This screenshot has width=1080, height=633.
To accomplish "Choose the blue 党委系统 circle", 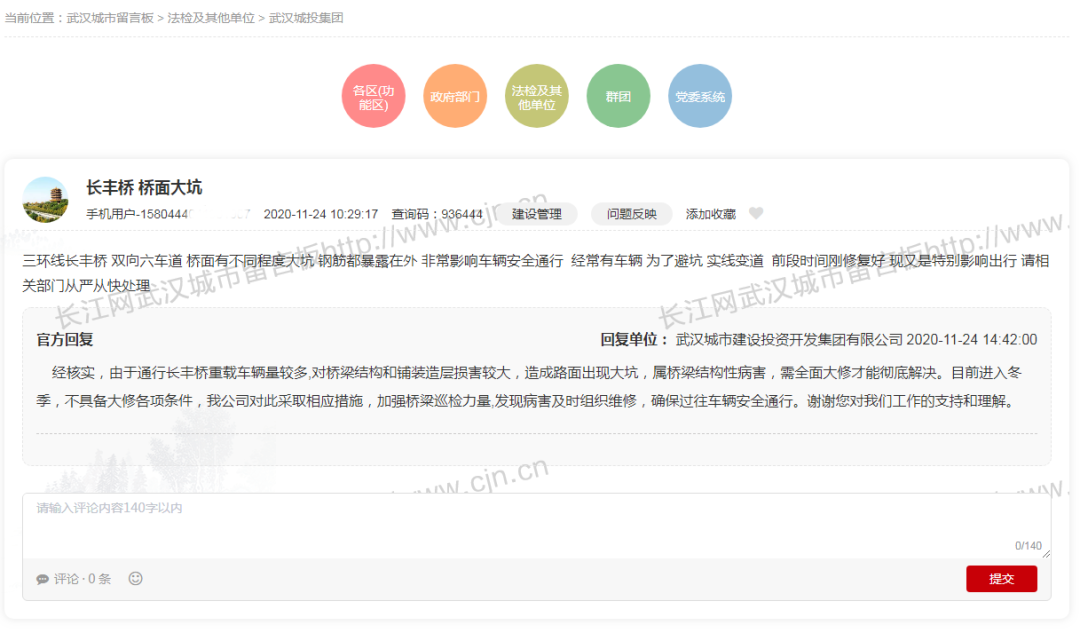I will coord(700,97).
